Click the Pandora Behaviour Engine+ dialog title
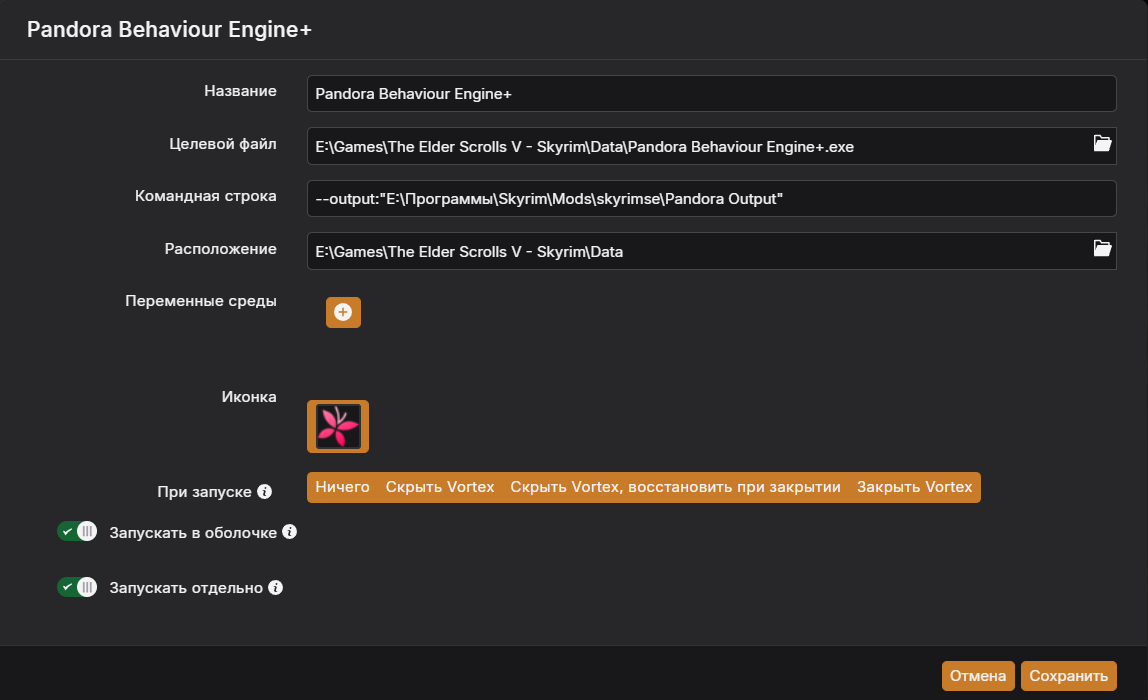 (x=169, y=29)
